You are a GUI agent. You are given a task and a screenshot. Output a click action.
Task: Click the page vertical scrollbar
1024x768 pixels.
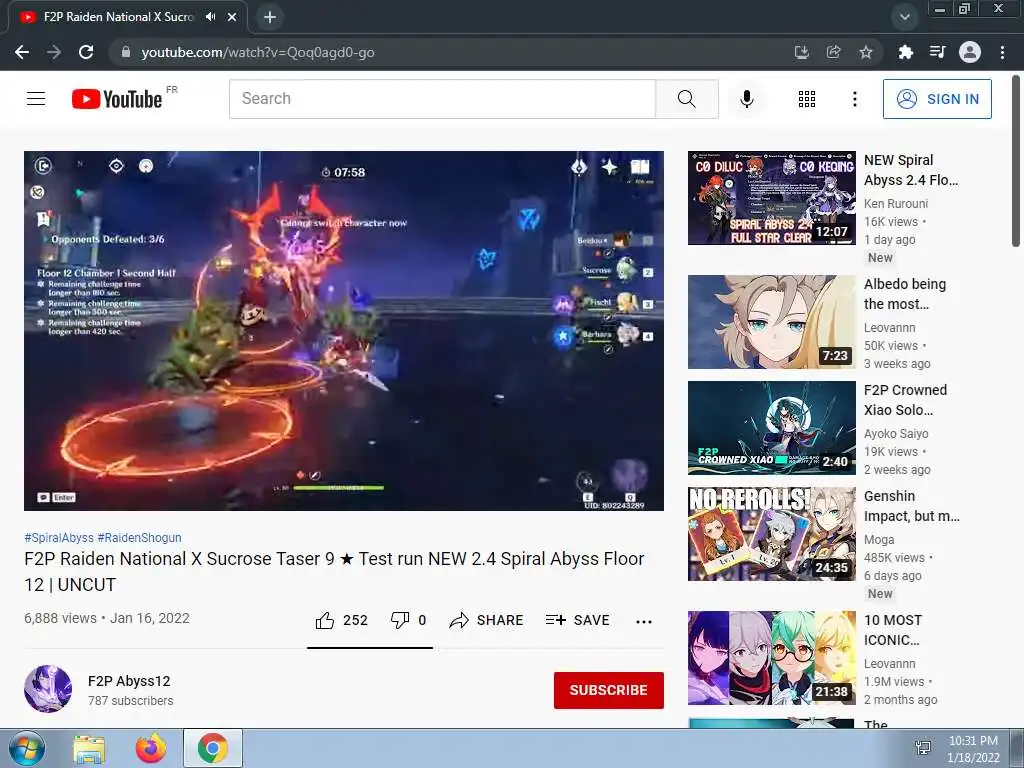coord(1016,161)
